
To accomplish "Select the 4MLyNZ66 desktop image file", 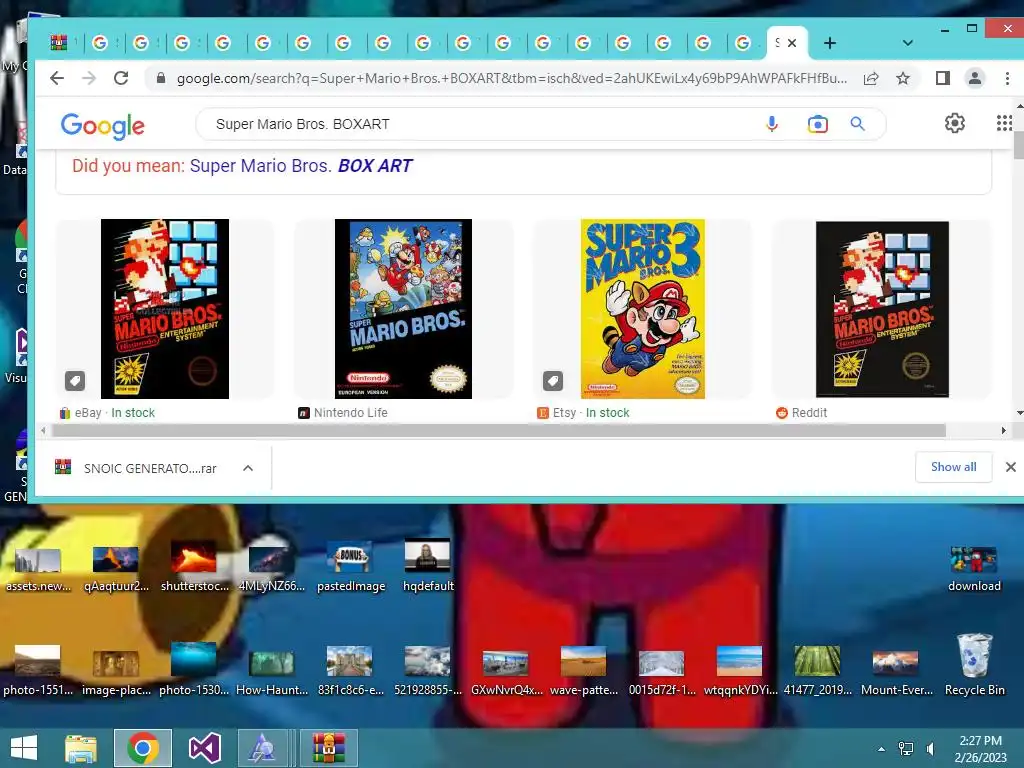I will tap(272, 570).
